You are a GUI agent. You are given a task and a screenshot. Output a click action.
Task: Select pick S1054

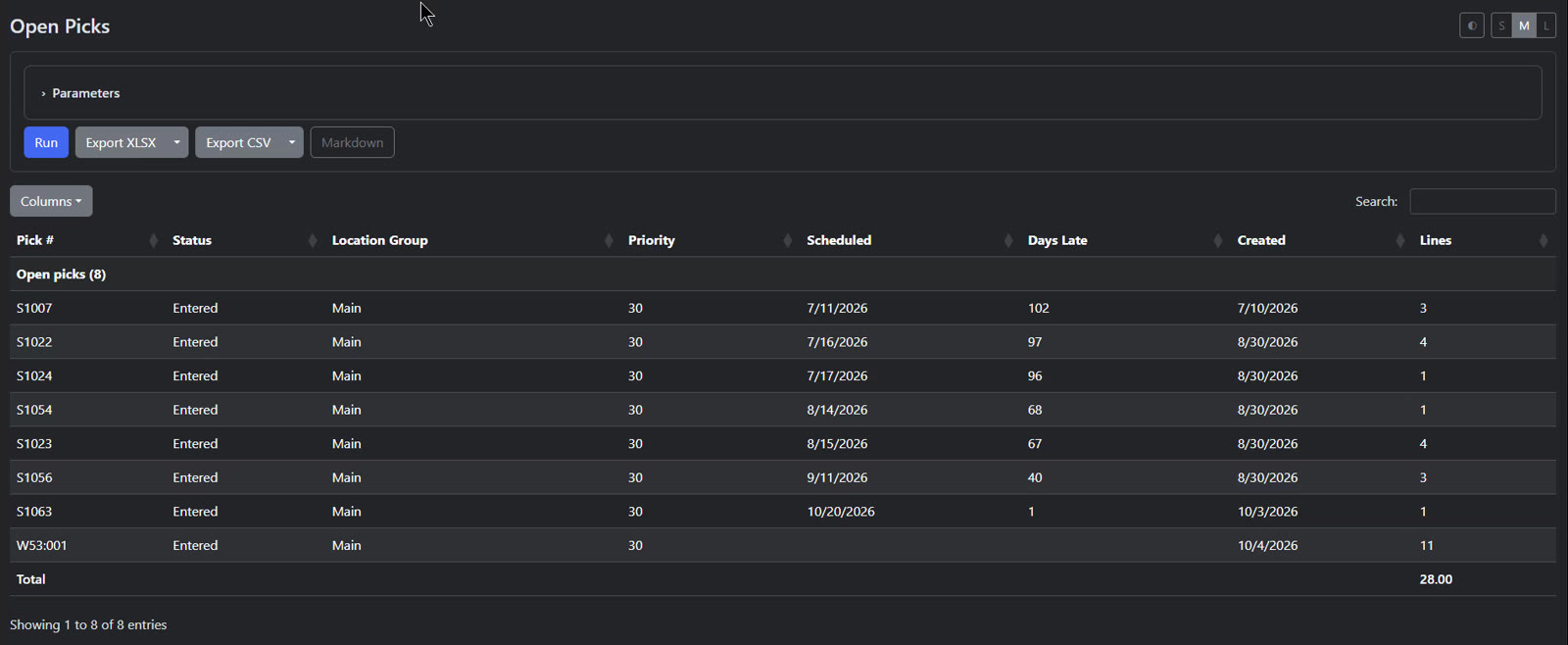coord(34,410)
